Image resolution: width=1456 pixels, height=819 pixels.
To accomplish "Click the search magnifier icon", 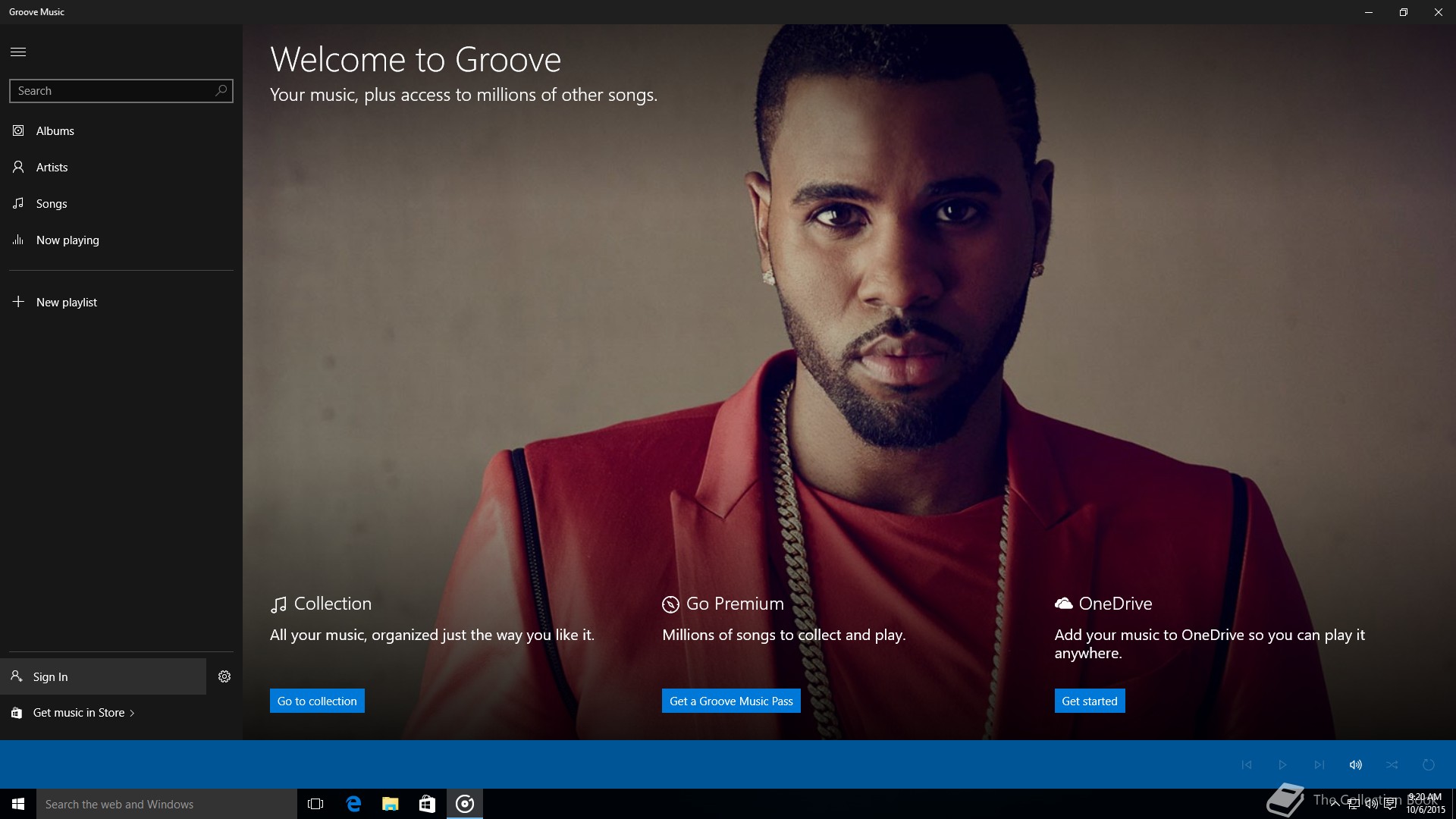I will tap(221, 90).
